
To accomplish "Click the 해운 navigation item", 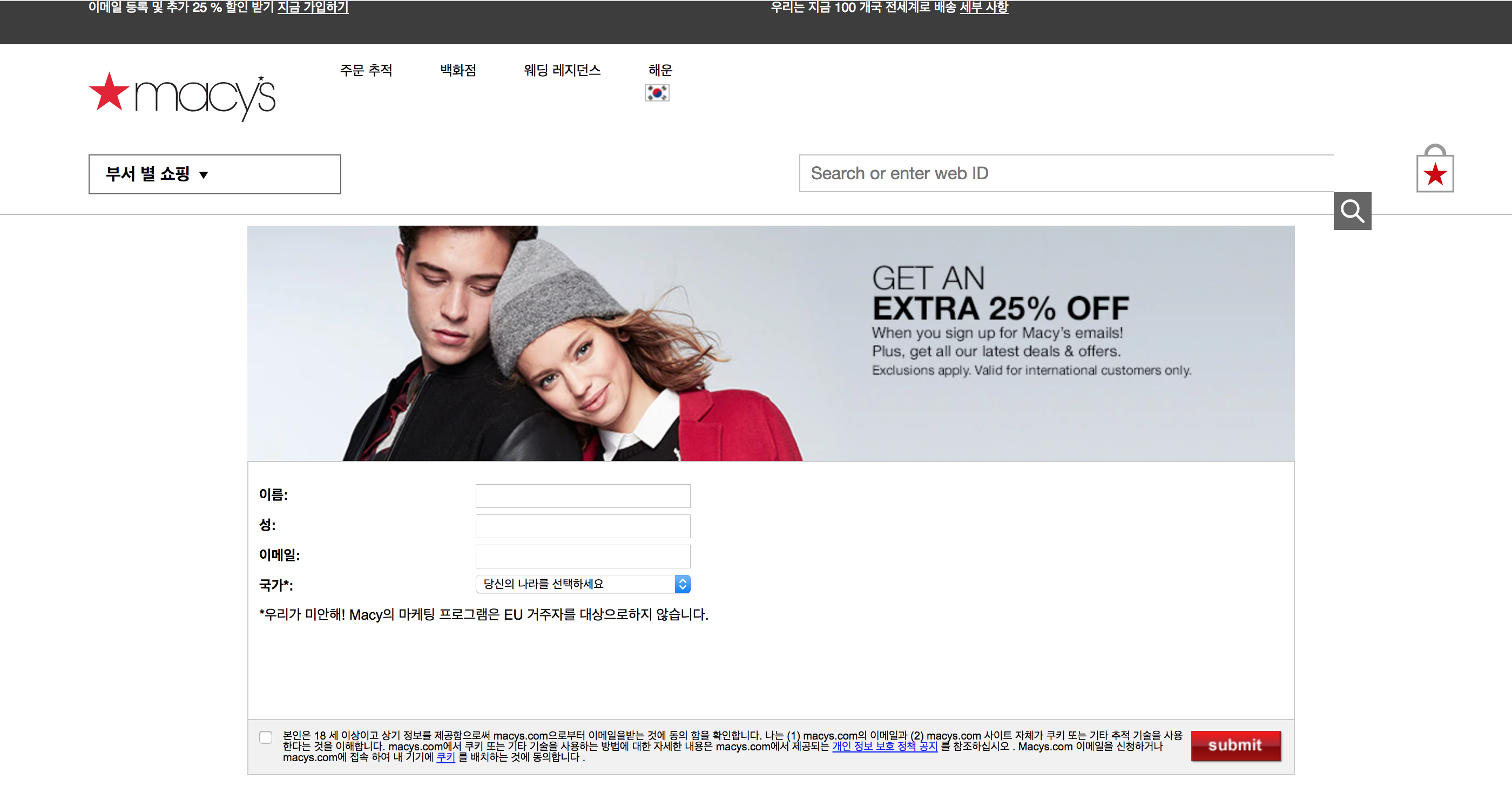I will click(x=660, y=70).
